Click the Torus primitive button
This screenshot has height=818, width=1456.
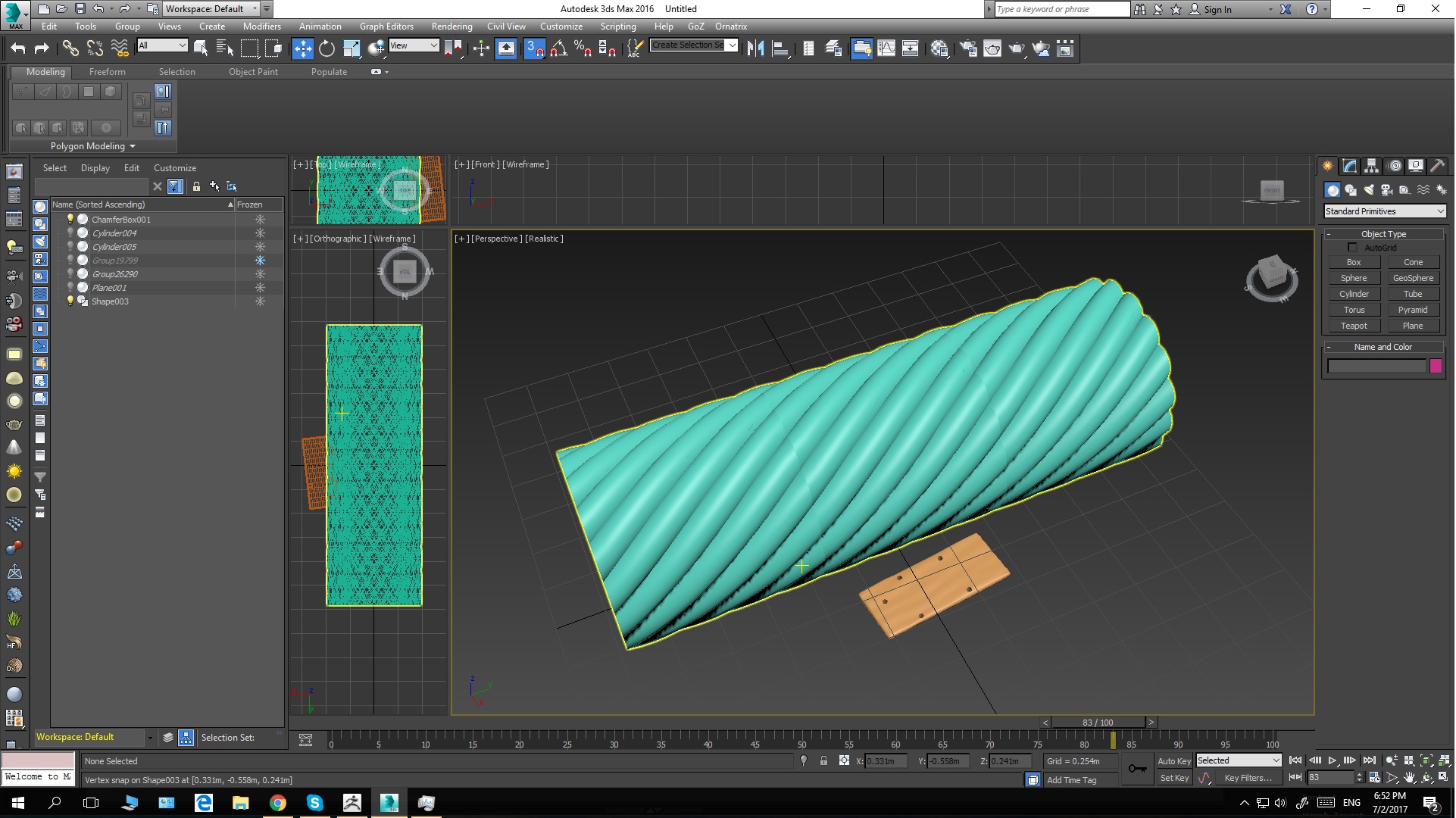coord(1354,310)
